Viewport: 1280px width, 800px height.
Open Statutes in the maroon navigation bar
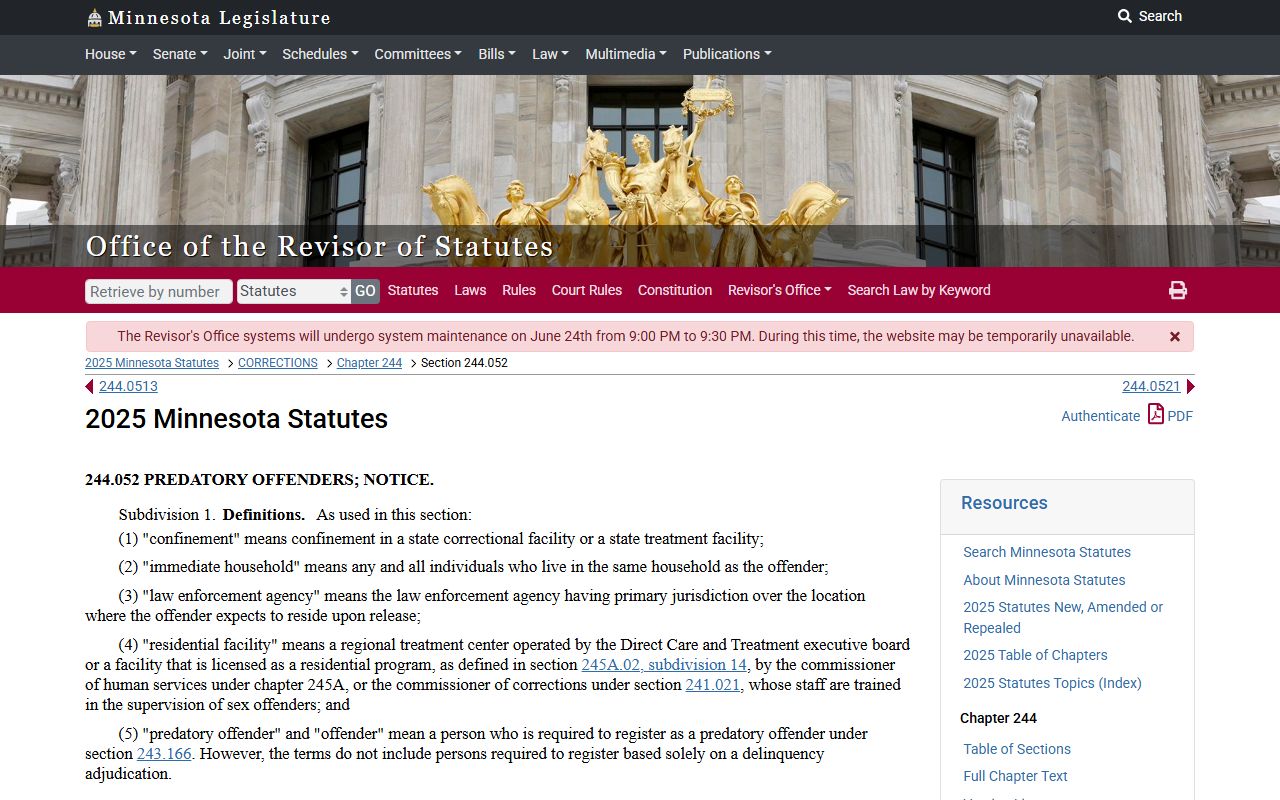pos(413,290)
